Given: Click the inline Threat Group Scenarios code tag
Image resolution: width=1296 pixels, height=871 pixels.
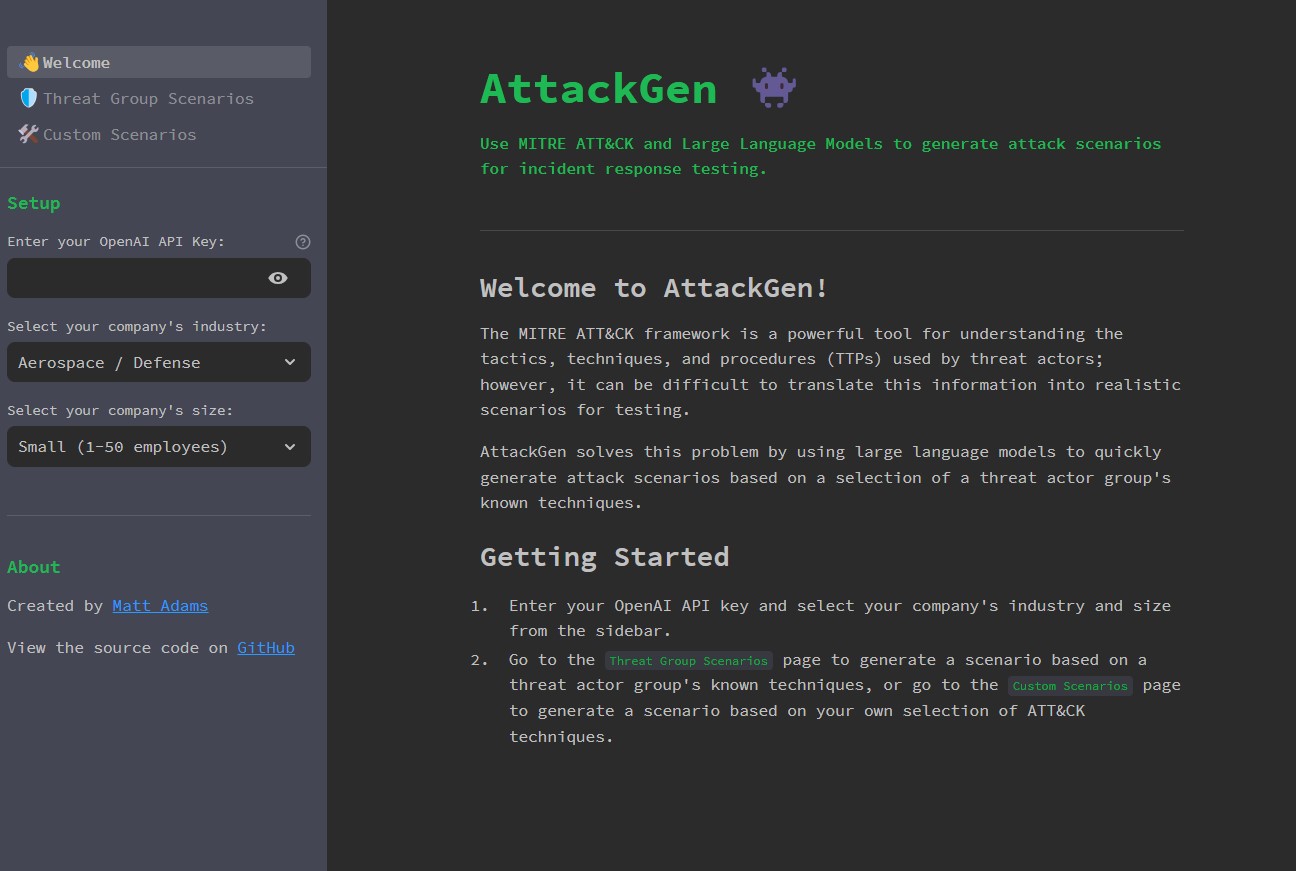Looking at the screenshot, I should (x=688, y=660).
